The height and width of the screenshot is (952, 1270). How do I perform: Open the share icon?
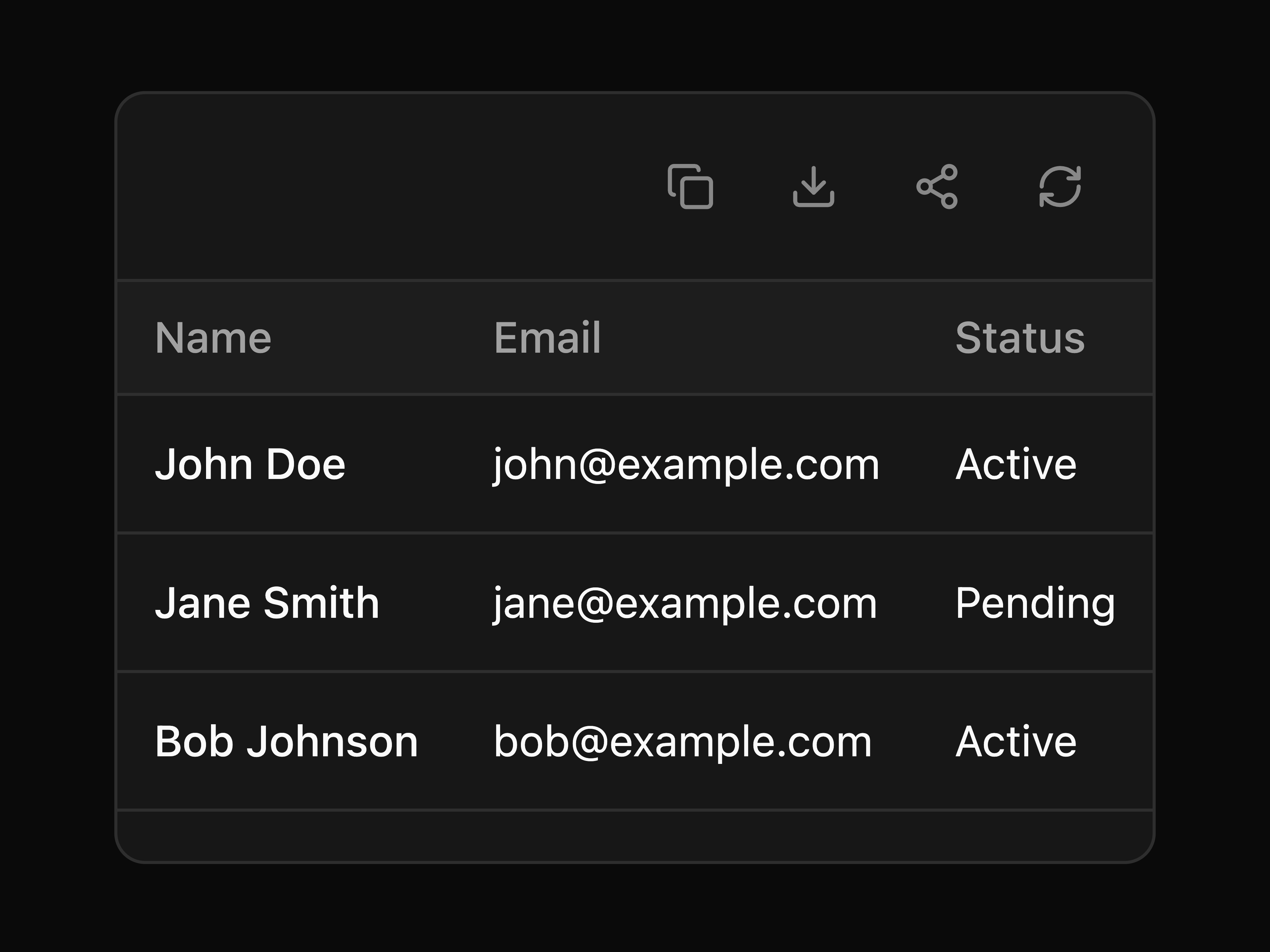(937, 186)
